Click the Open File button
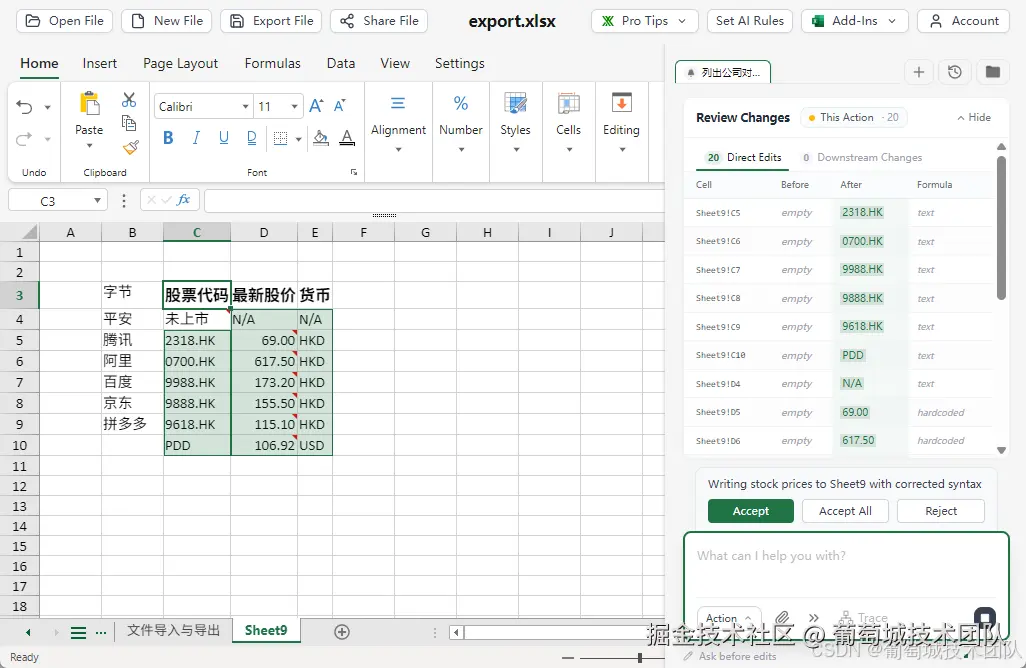Image resolution: width=1026 pixels, height=668 pixels. click(64, 21)
